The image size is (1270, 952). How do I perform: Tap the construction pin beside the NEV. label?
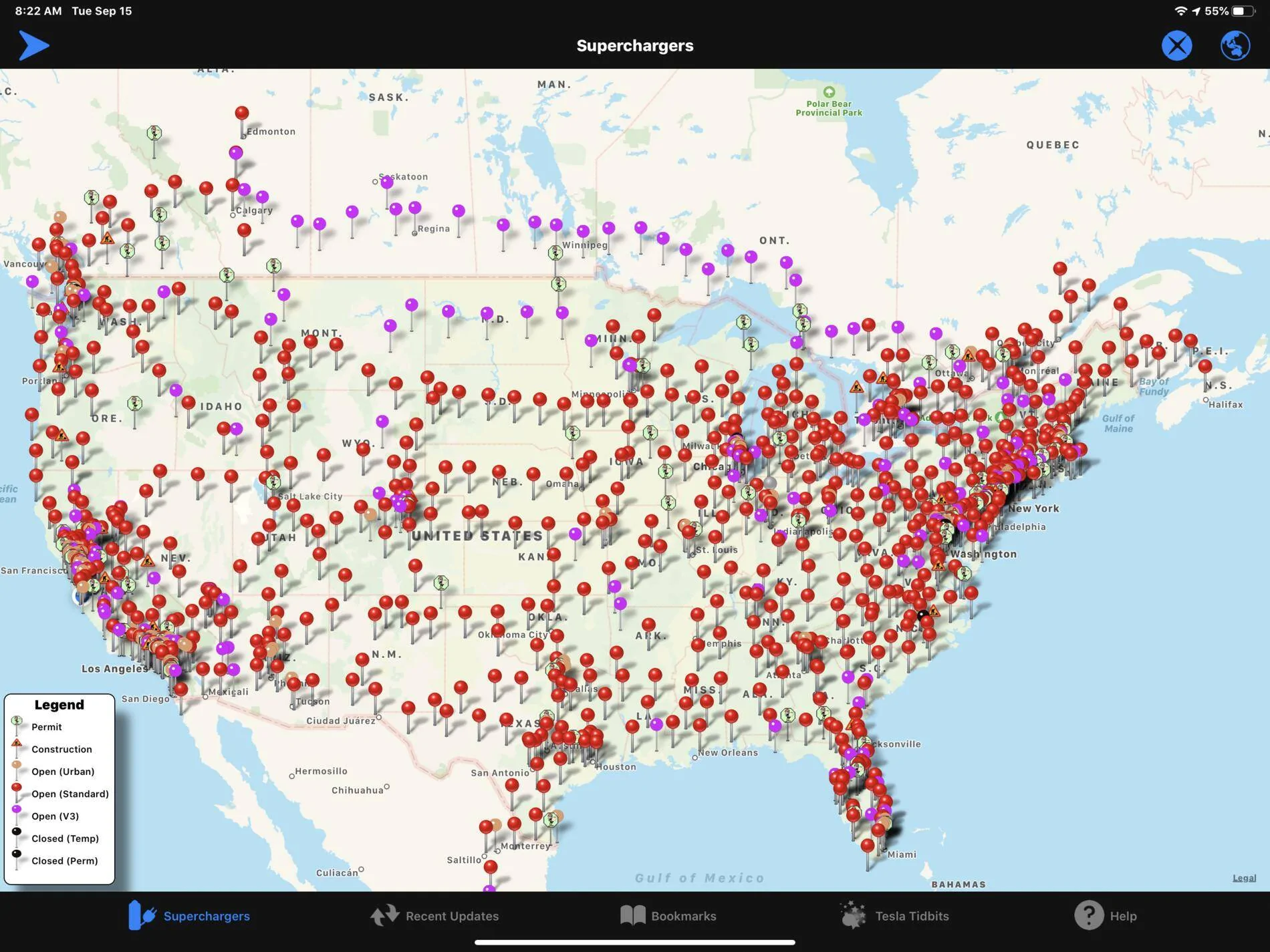148,560
